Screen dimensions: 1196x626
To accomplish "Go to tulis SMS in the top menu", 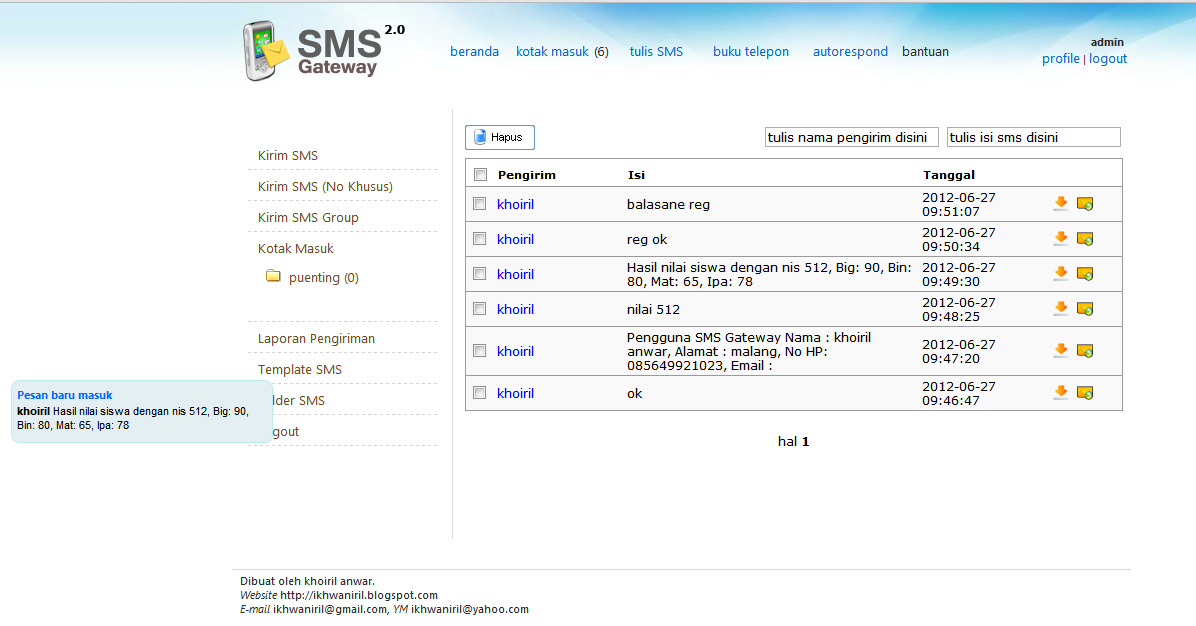I will point(656,51).
